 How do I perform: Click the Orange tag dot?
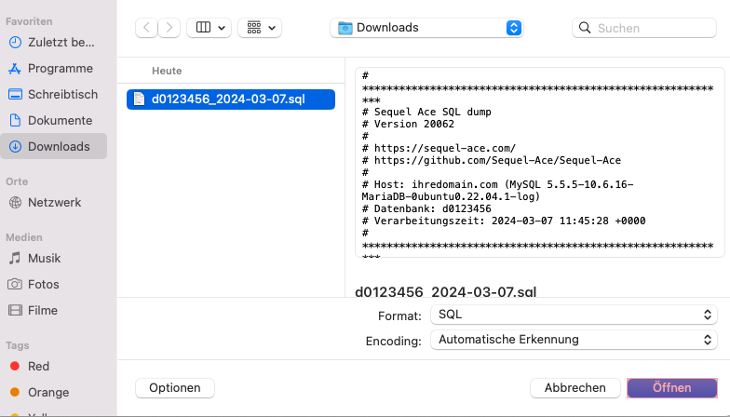pos(15,392)
